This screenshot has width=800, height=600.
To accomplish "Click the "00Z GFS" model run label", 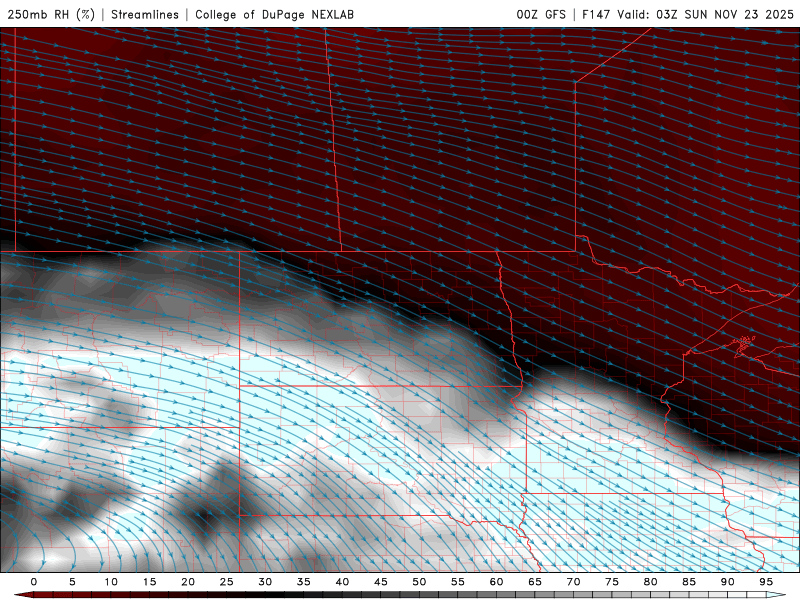I will tap(541, 14).
